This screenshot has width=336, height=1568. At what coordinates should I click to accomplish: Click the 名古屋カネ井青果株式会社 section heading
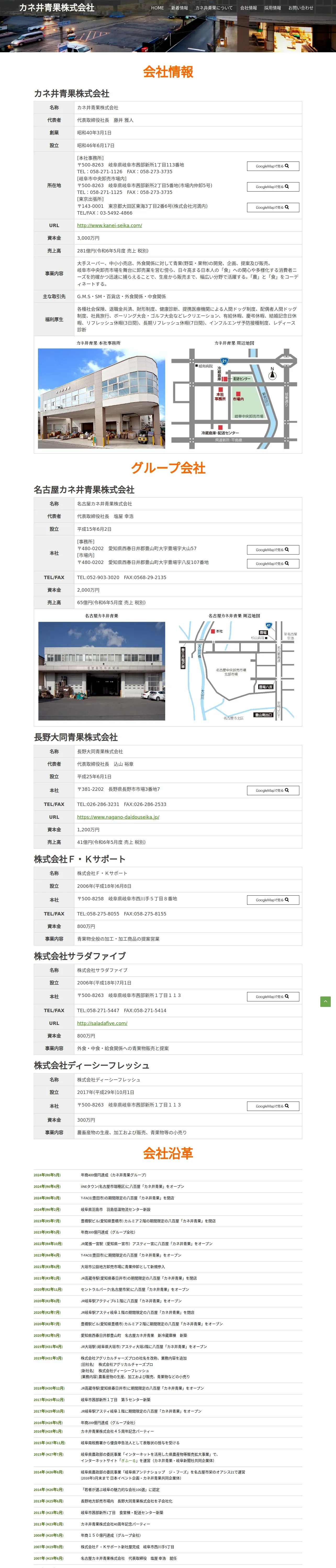pos(84,489)
